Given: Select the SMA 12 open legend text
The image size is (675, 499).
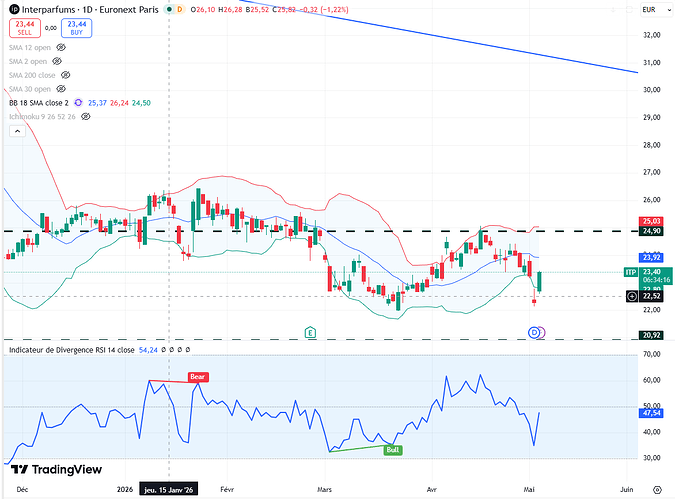Looking at the screenshot, I should pyautogui.click(x=30, y=47).
